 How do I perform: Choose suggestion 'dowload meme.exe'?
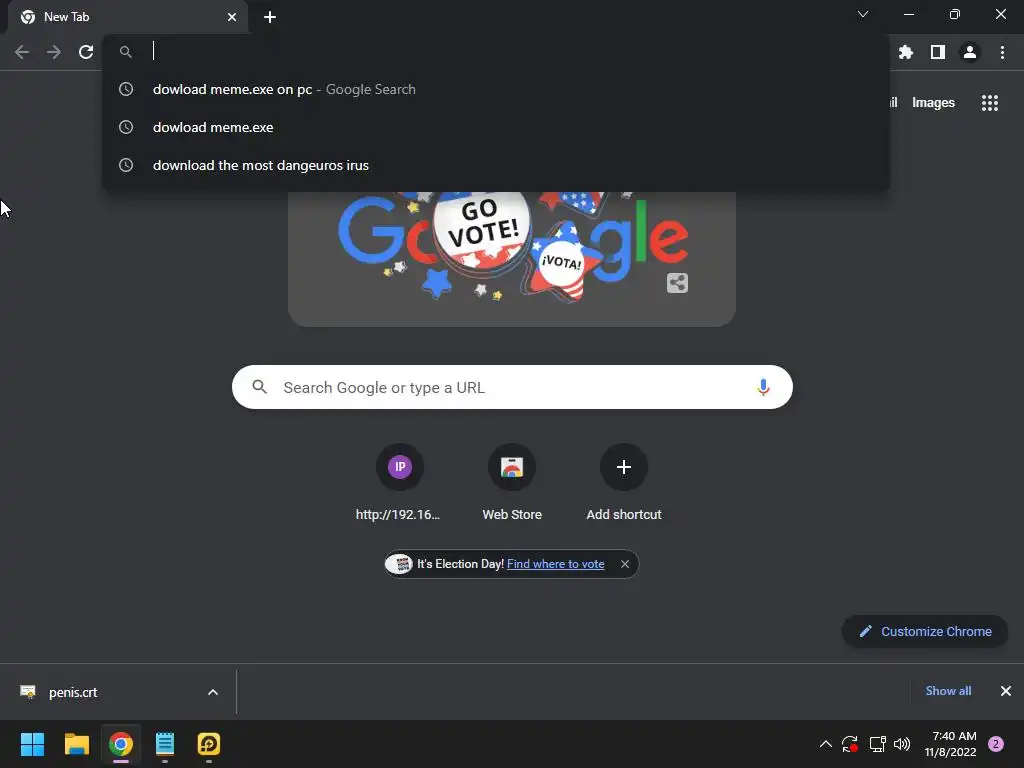pos(496,127)
